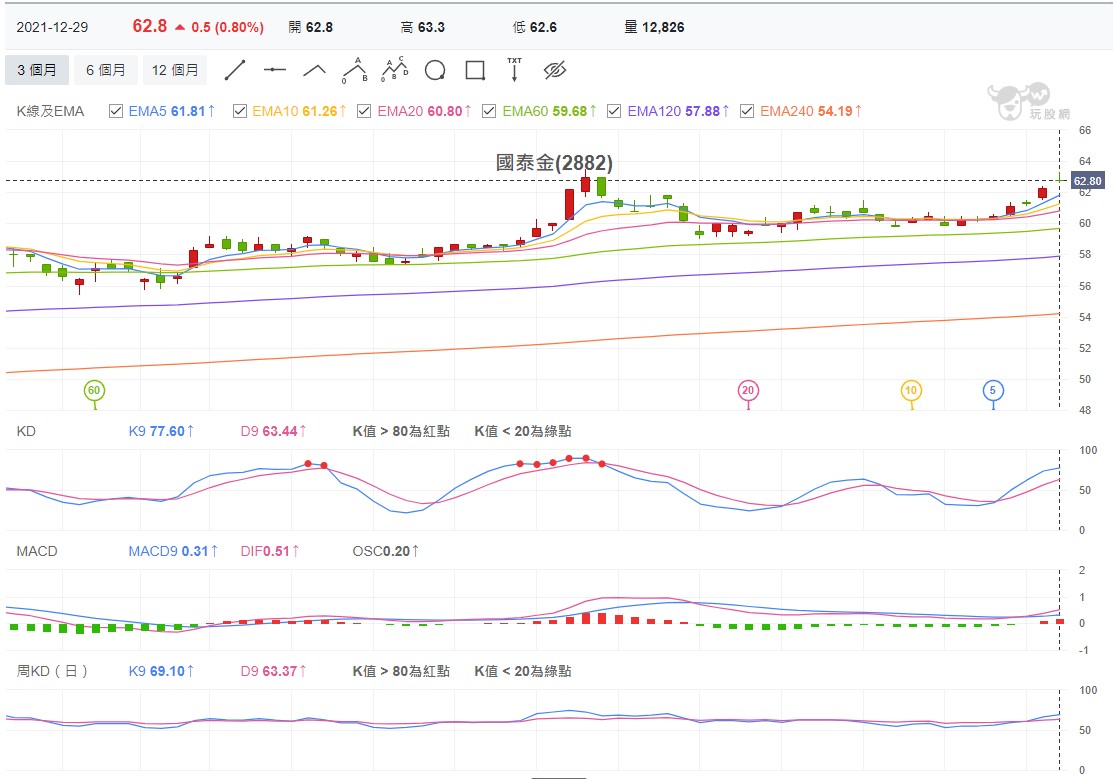Click the EMA240 54.19 value label
The image size is (1114, 779).
click(811, 111)
